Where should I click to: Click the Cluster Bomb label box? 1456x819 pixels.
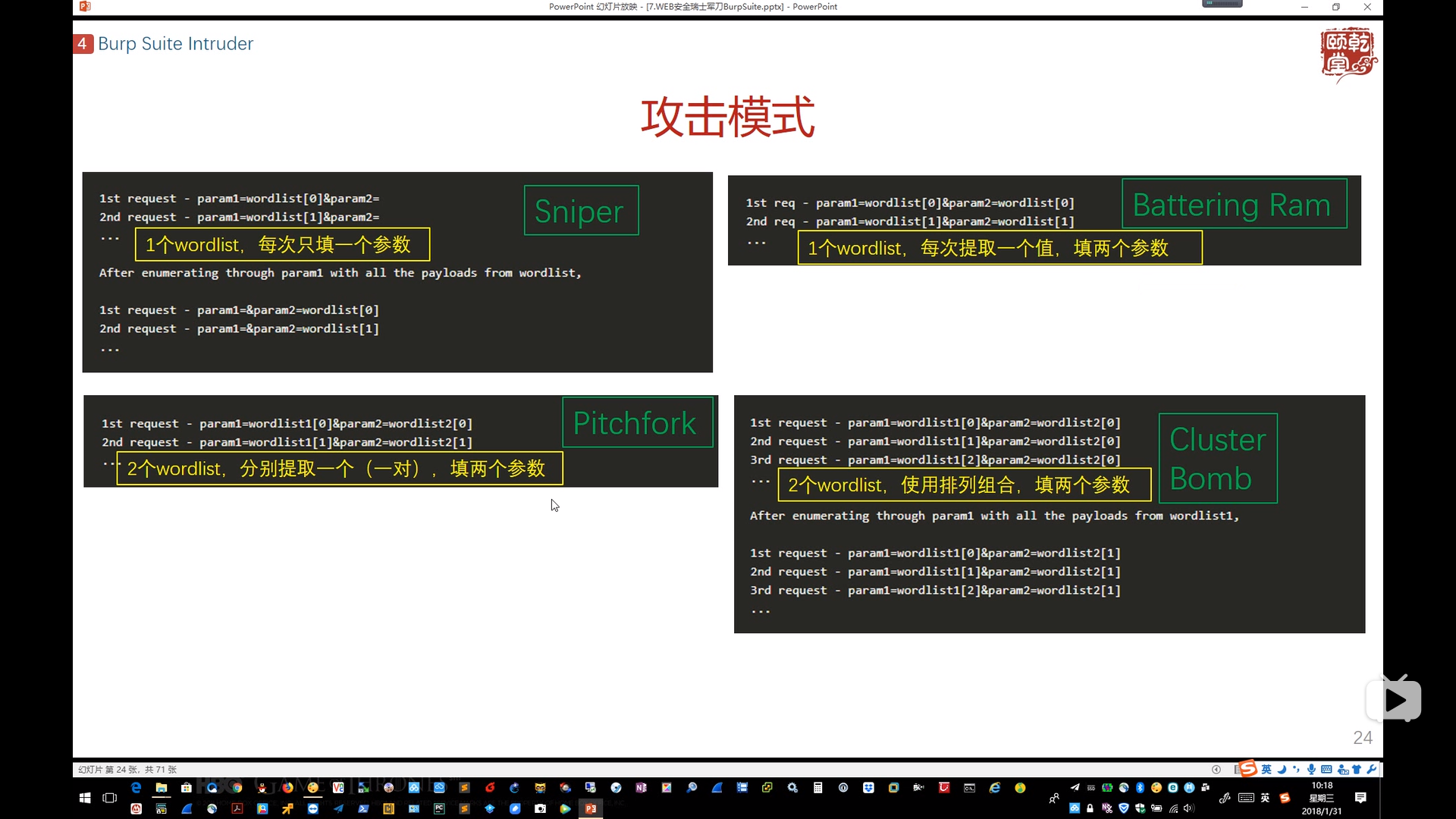click(1218, 458)
